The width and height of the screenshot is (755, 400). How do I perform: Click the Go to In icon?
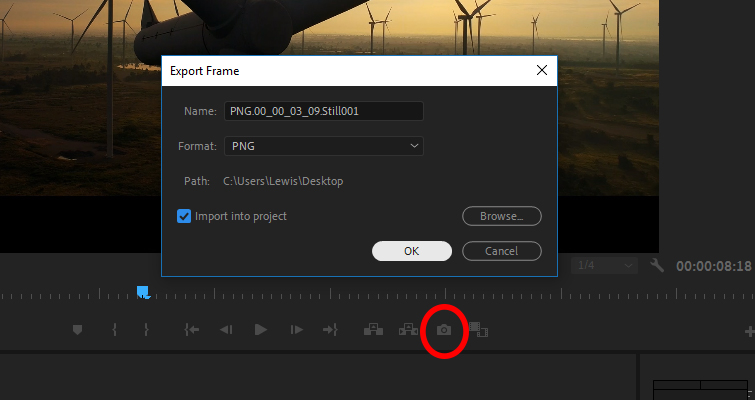point(192,330)
